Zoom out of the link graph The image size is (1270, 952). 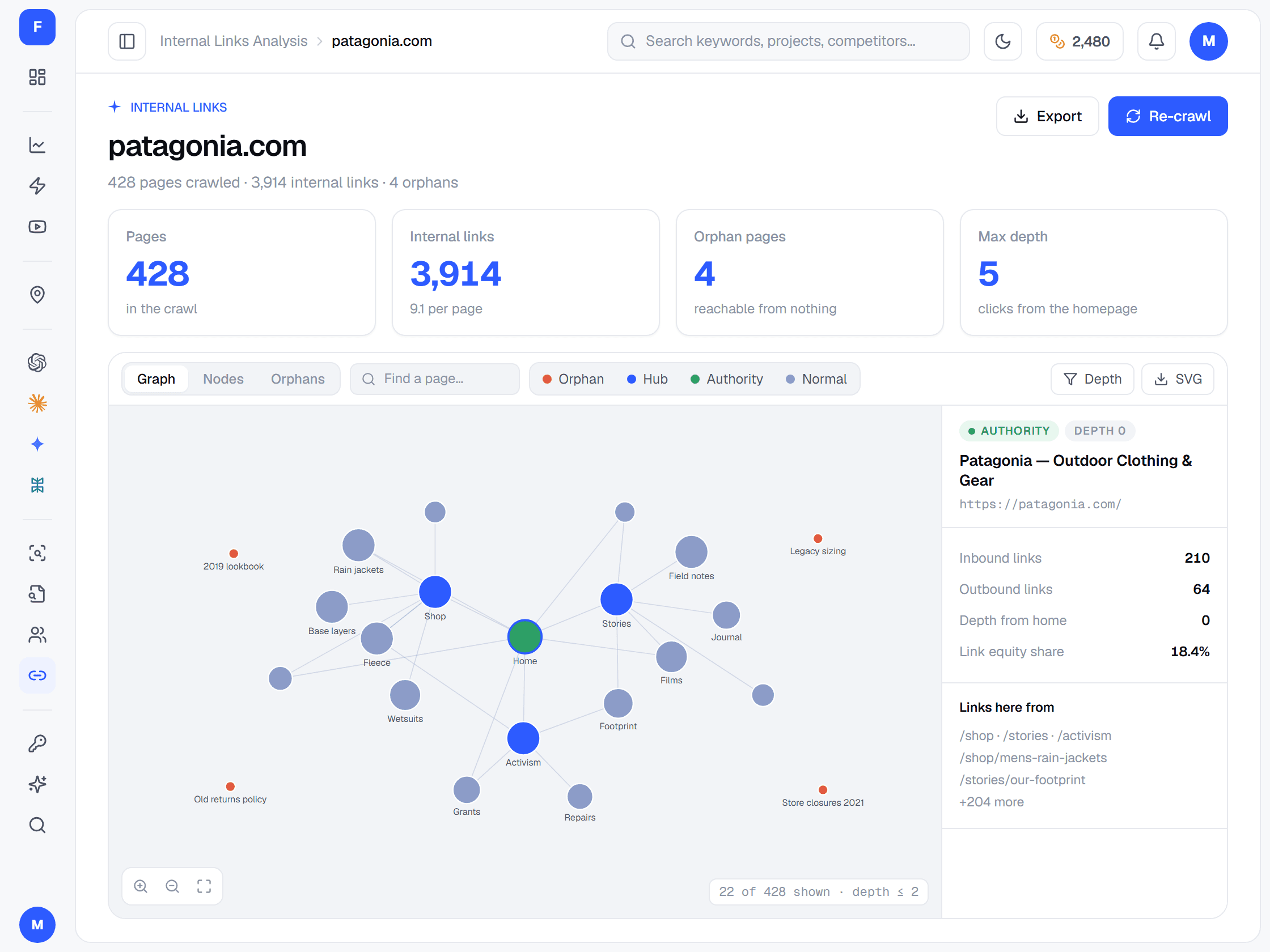point(172,887)
